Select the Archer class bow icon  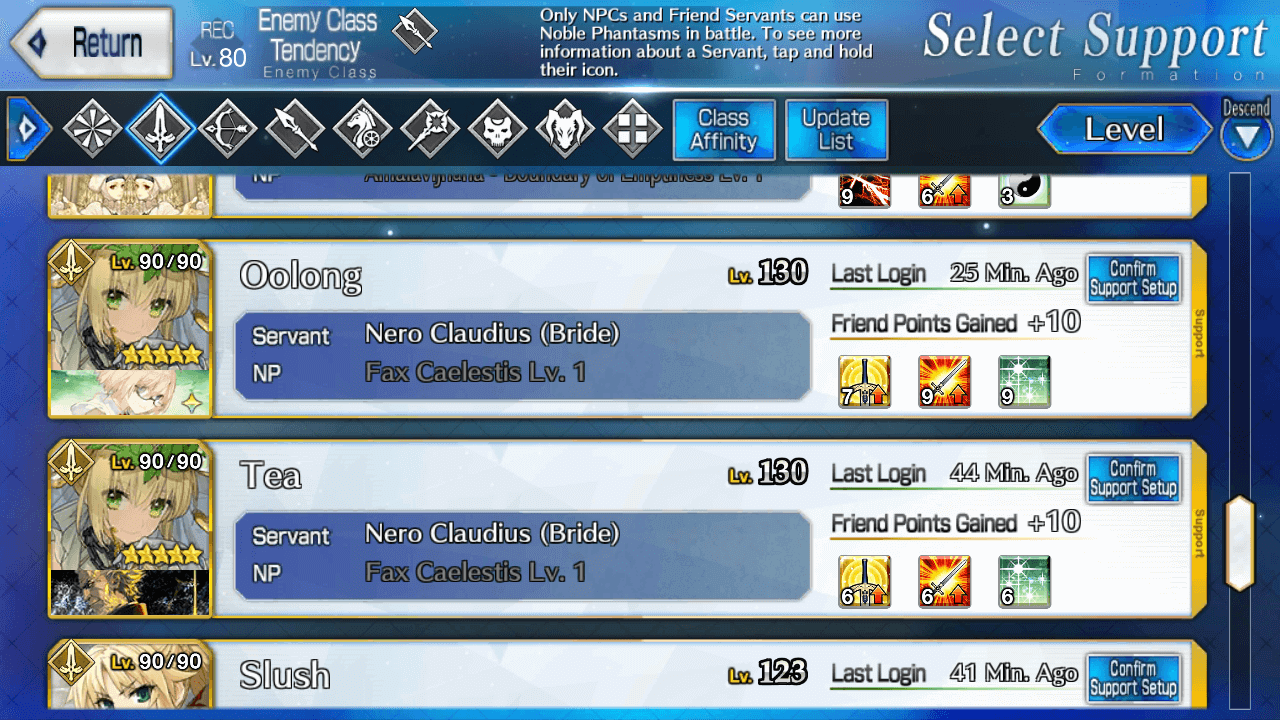pyautogui.click(x=228, y=129)
